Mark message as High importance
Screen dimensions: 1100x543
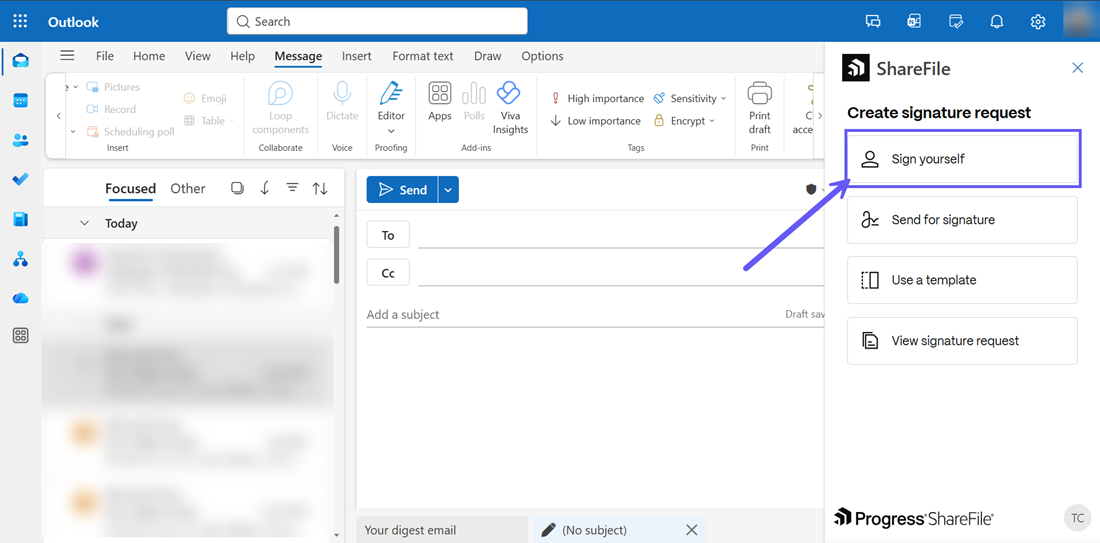[x=596, y=98]
